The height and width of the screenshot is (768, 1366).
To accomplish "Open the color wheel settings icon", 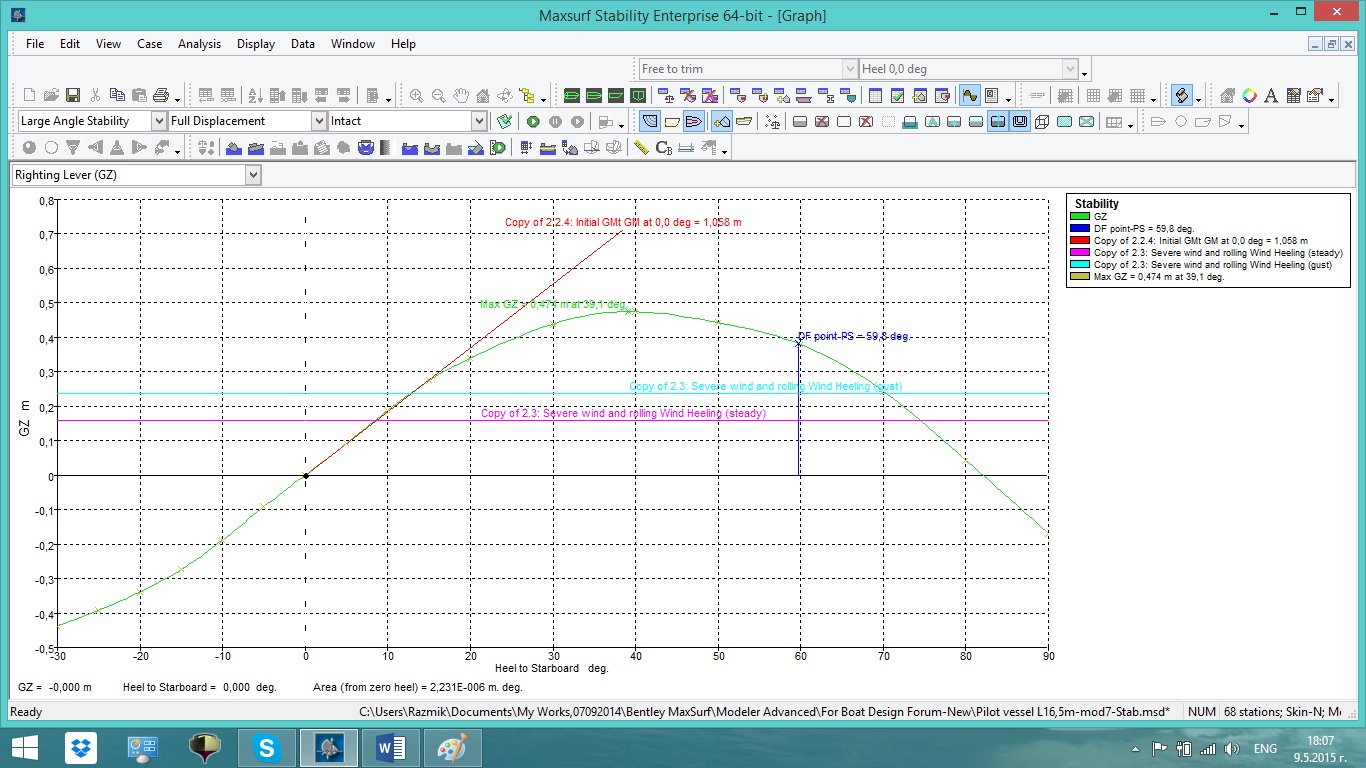I will pyautogui.click(x=1249, y=96).
